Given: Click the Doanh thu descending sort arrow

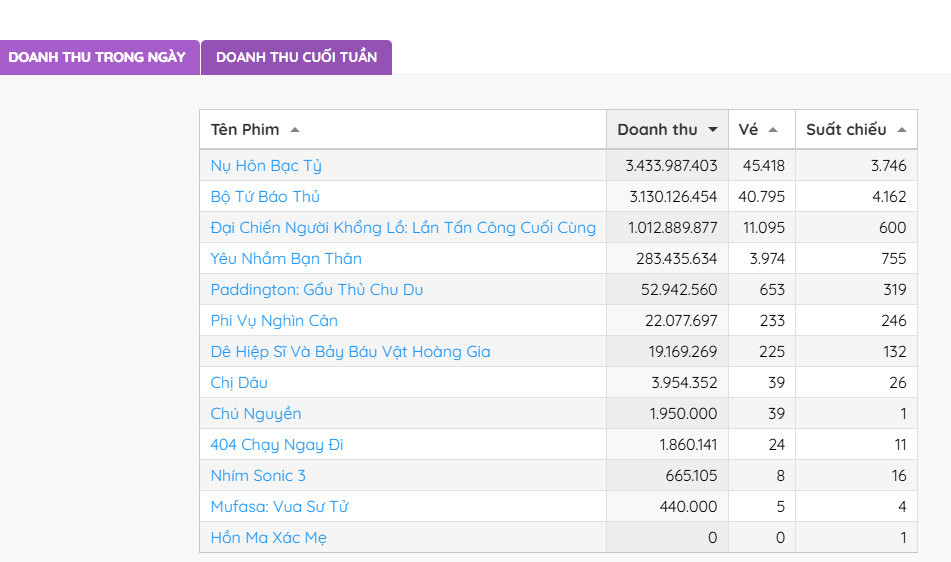Looking at the screenshot, I should (712, 130).
